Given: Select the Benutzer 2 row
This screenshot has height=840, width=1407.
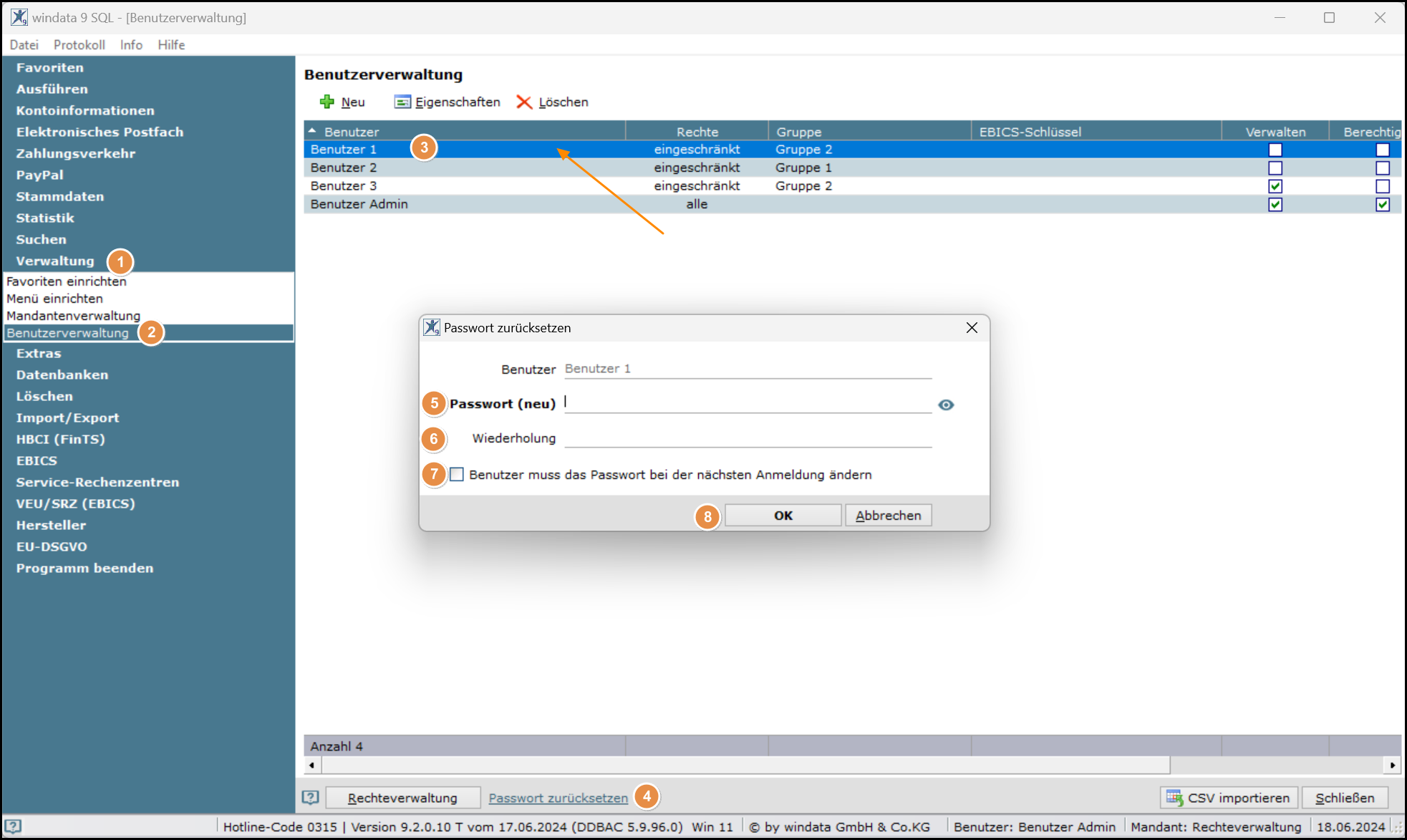Looking at the screenshot, I should coord(852,168).
